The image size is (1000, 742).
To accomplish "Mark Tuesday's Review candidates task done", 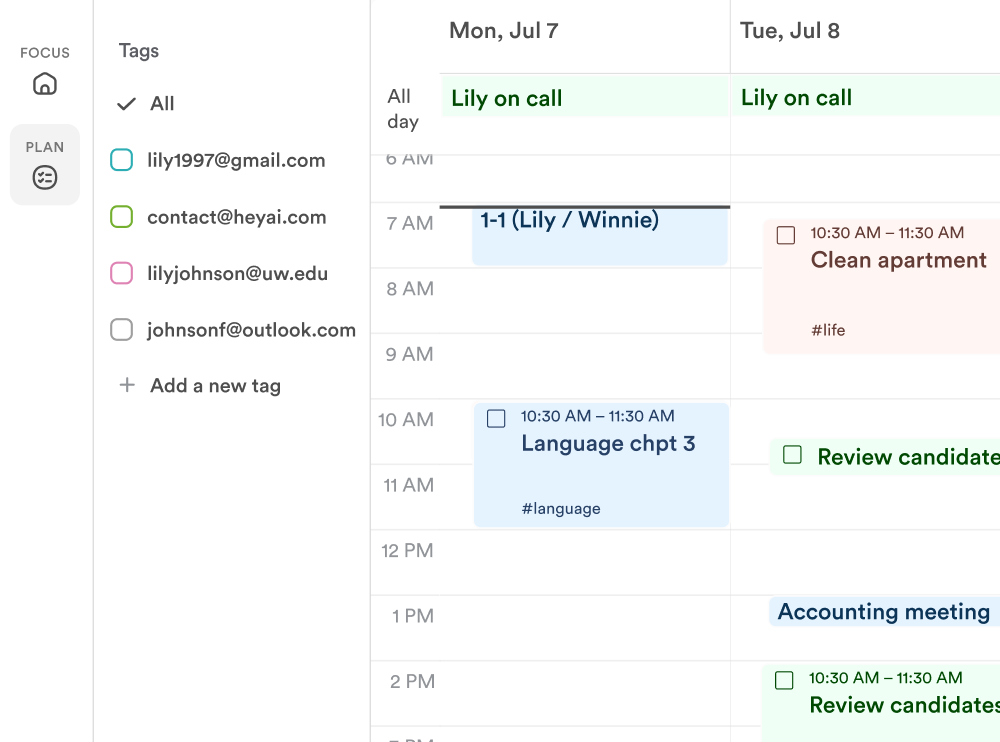I will click(784, 680).
